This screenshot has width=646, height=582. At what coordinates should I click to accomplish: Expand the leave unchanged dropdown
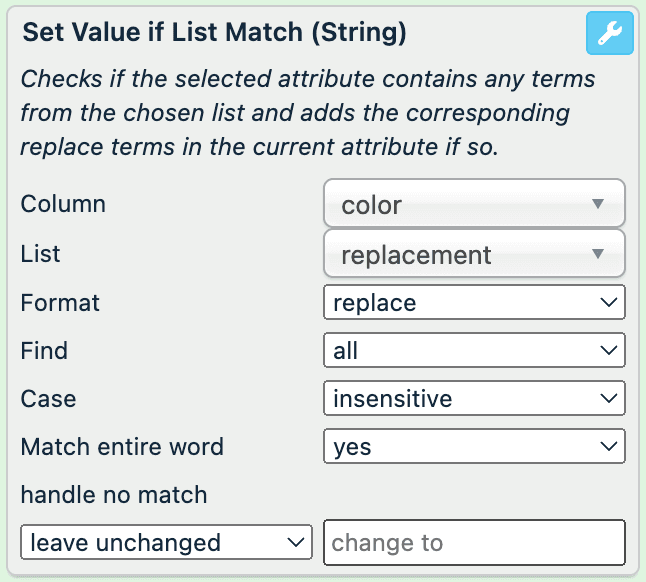coord(166,543)
